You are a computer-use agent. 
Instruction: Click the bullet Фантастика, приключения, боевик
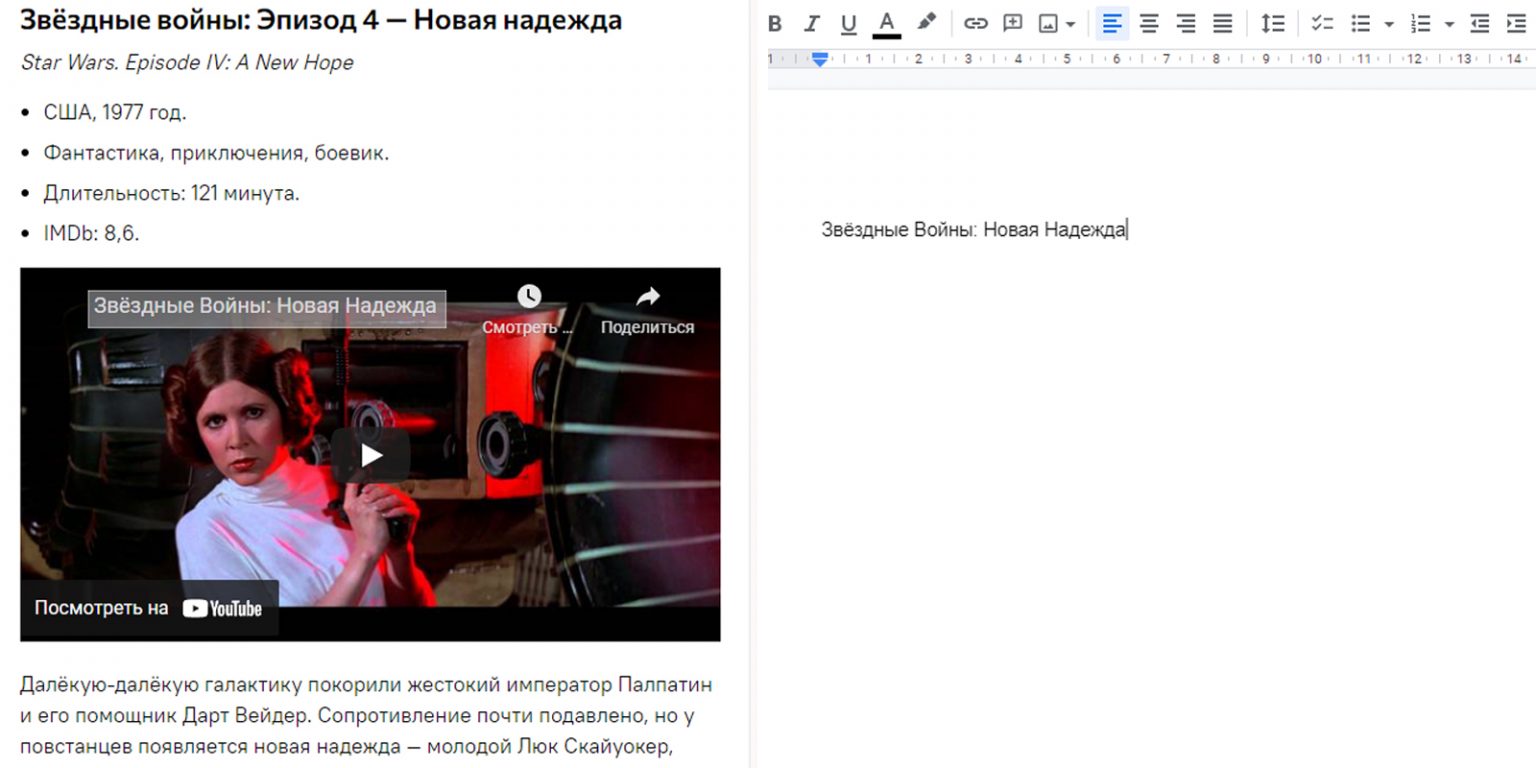(216, 153)
